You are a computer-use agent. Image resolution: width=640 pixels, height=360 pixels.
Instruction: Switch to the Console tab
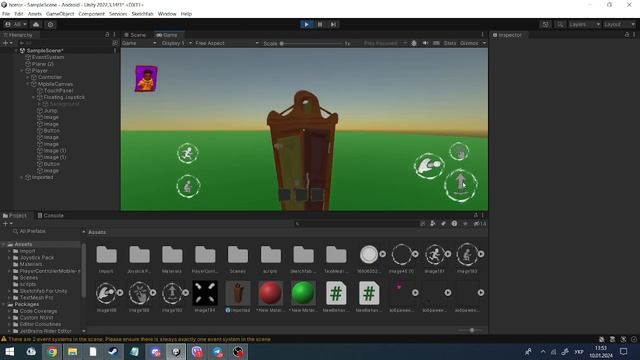pyautogui.click(x=51, y=216)
